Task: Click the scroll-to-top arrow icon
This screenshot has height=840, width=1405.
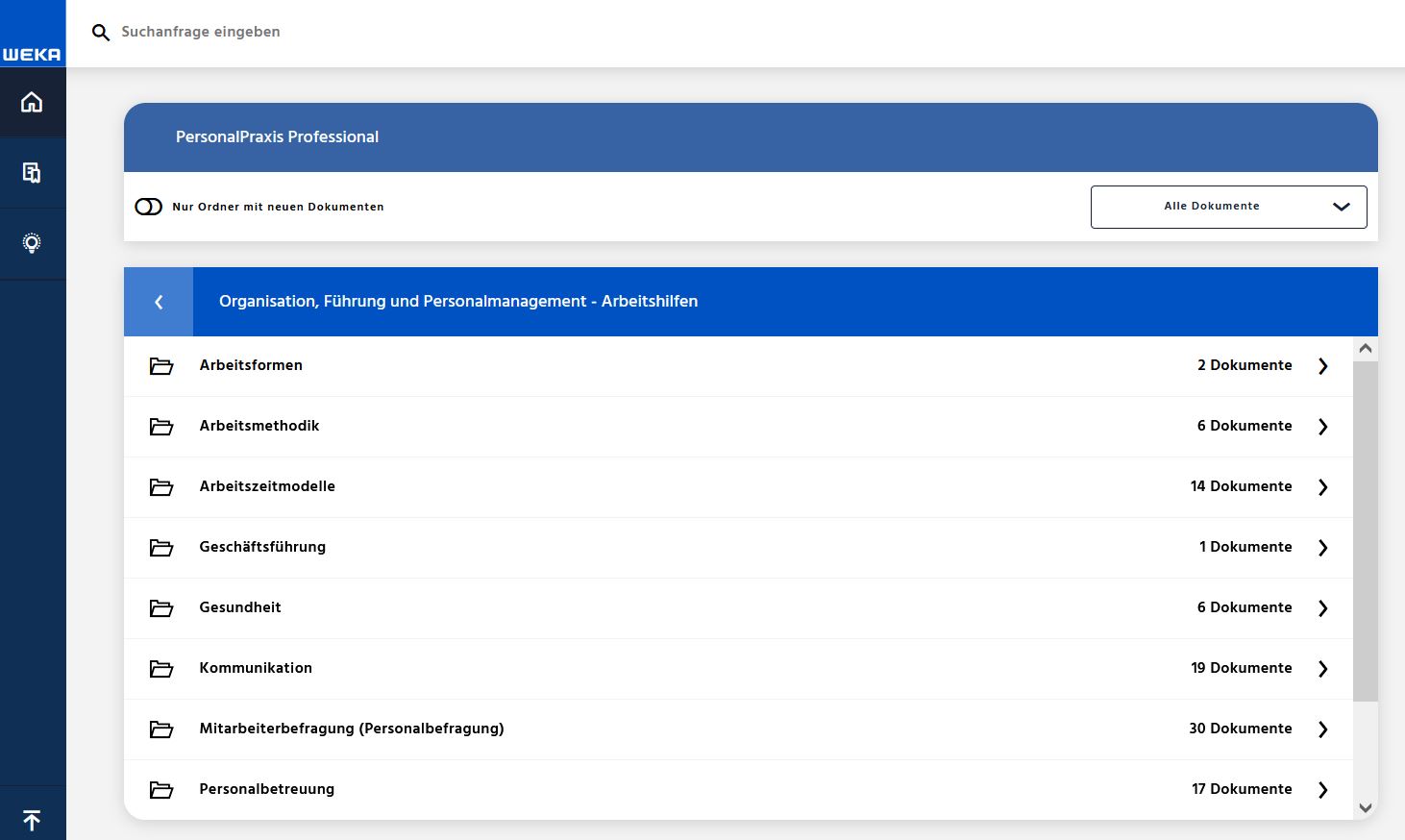Action: coord(32,820)
